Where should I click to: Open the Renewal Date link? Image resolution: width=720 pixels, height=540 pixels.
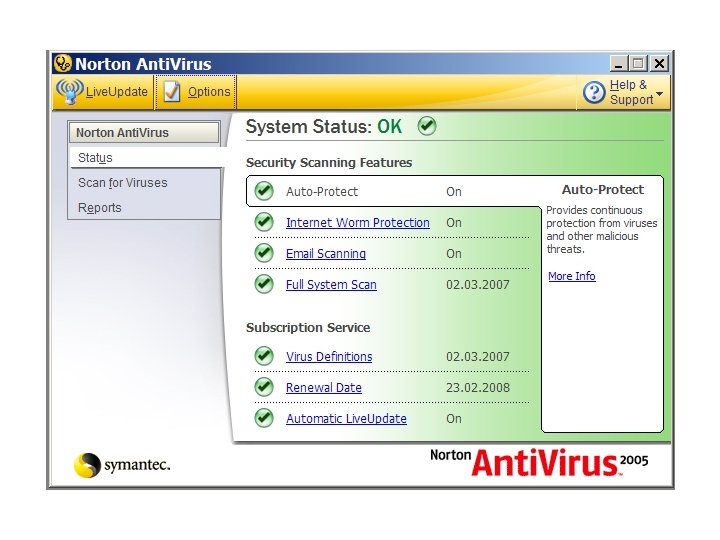[x=324, y=388]
